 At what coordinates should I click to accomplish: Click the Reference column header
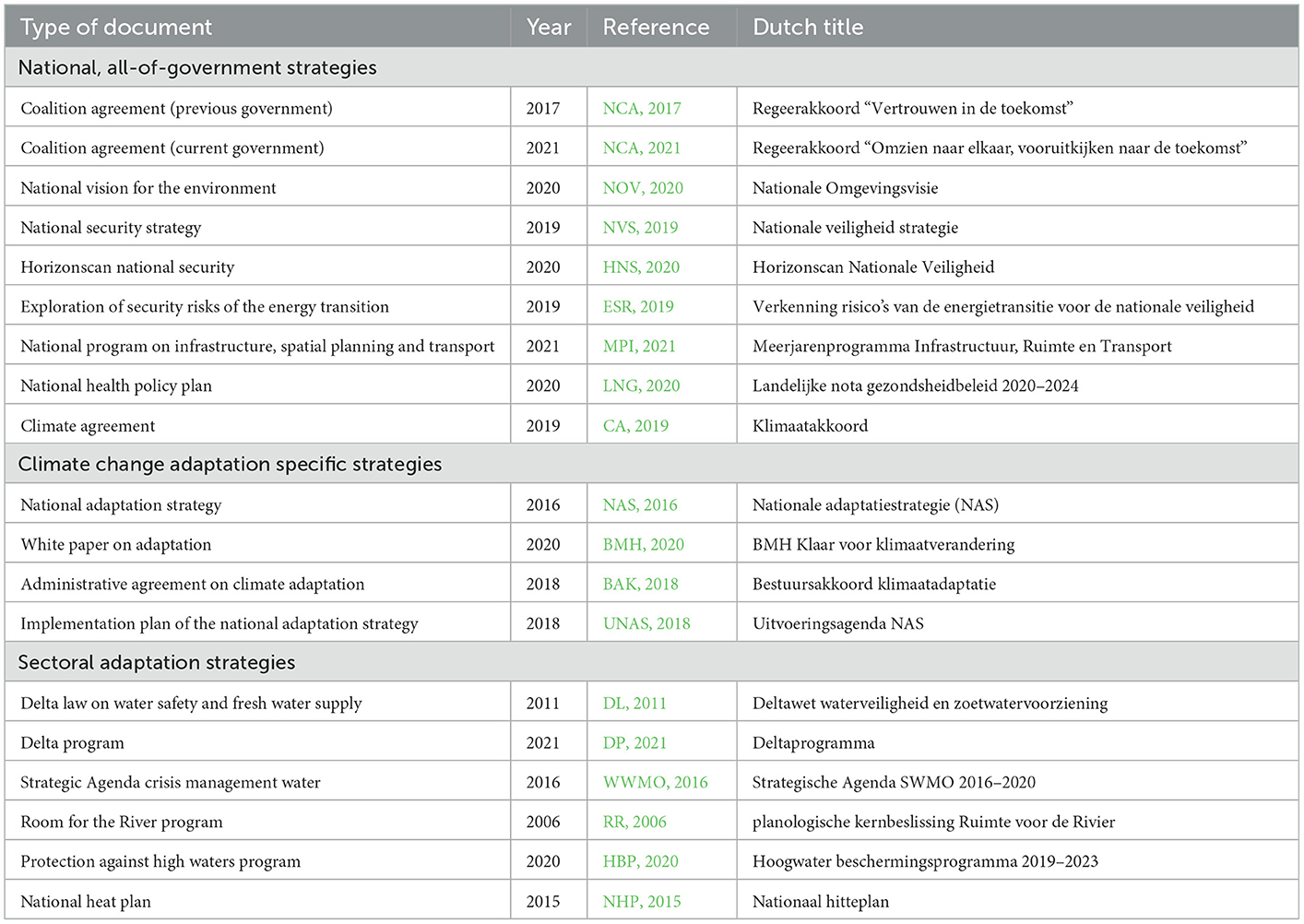pyautogui.click(x=656, y=28)
